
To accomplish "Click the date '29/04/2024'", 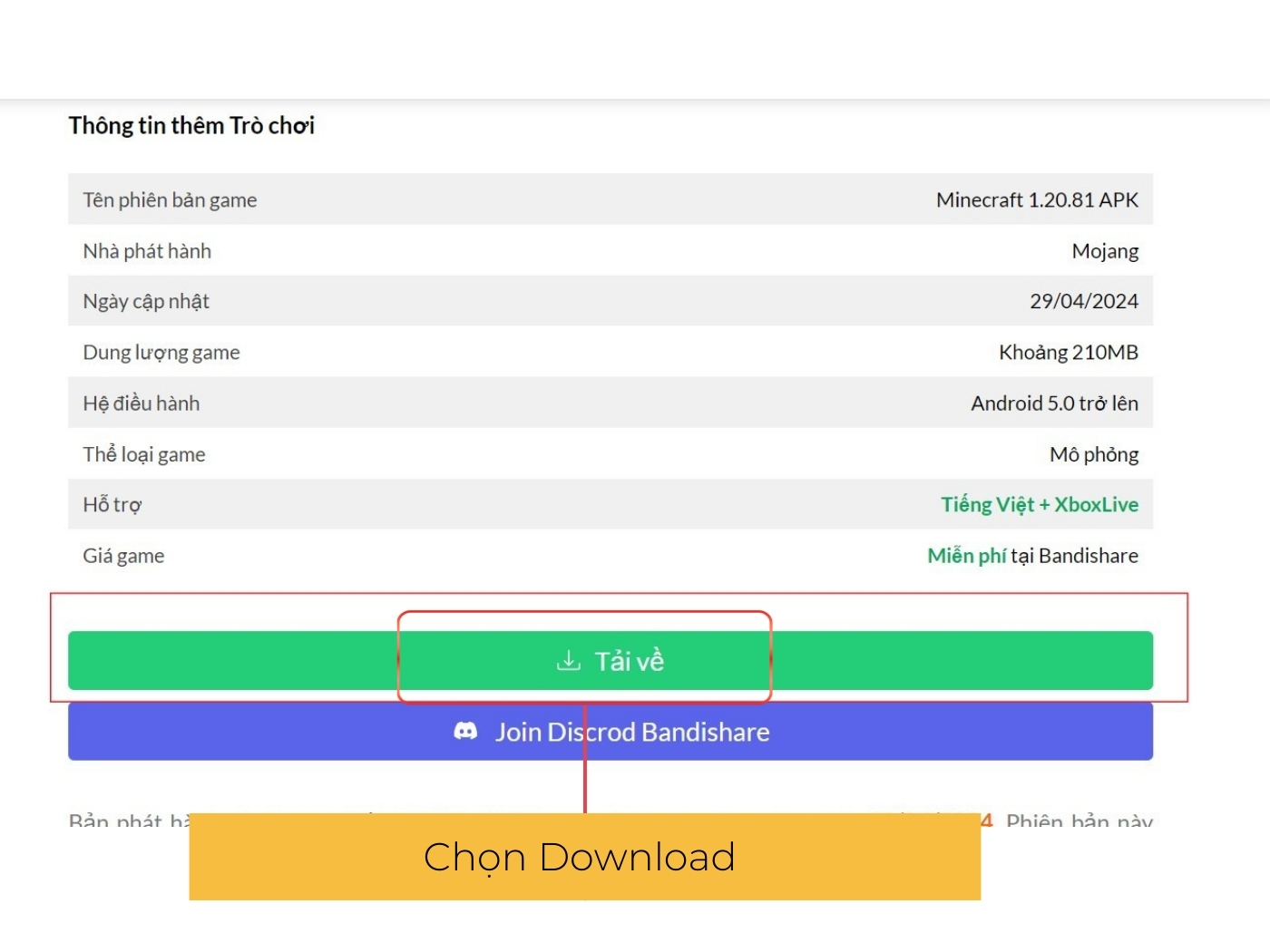I will point(1084,301).
